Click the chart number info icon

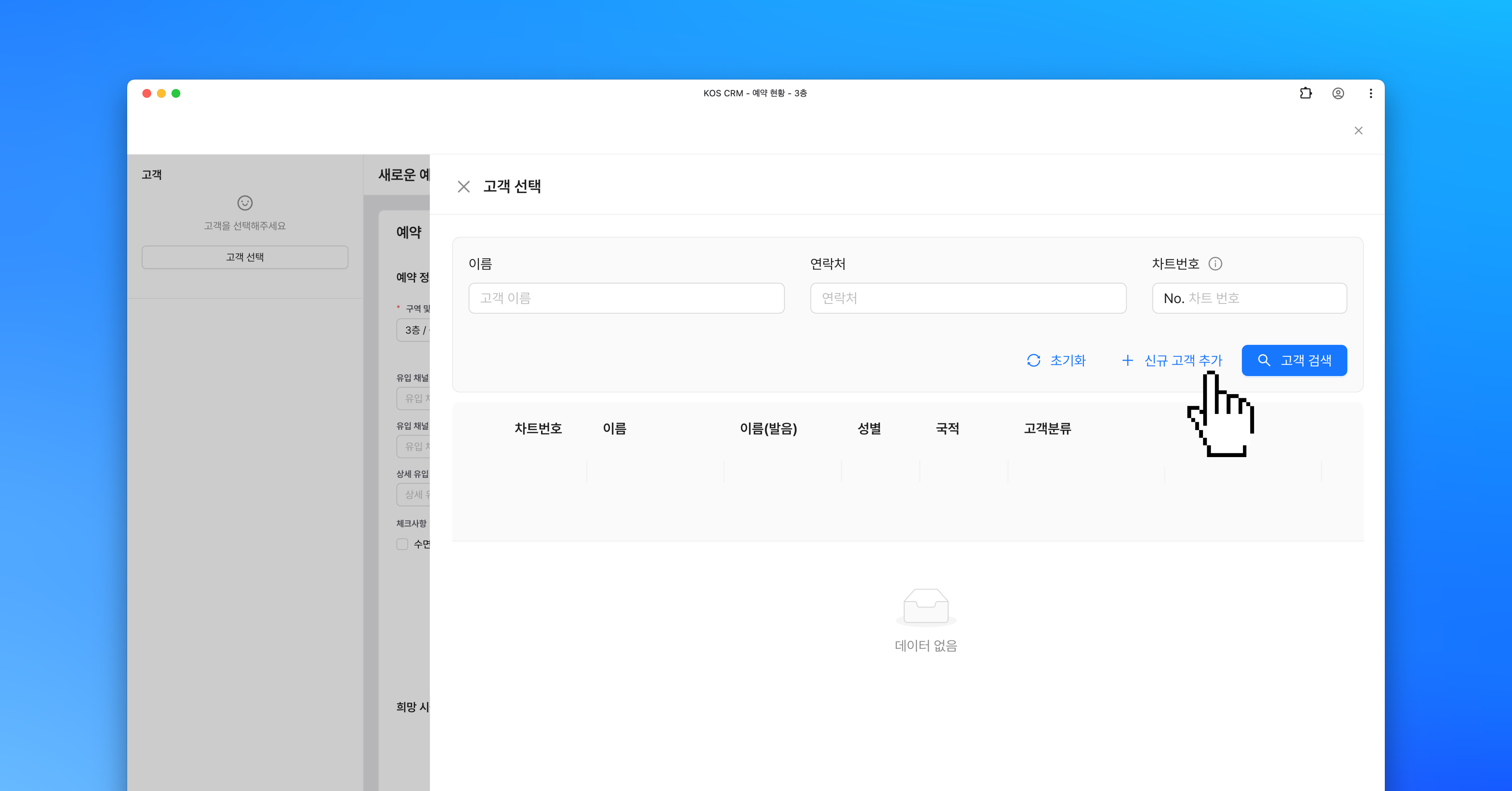pos(1215,264)
